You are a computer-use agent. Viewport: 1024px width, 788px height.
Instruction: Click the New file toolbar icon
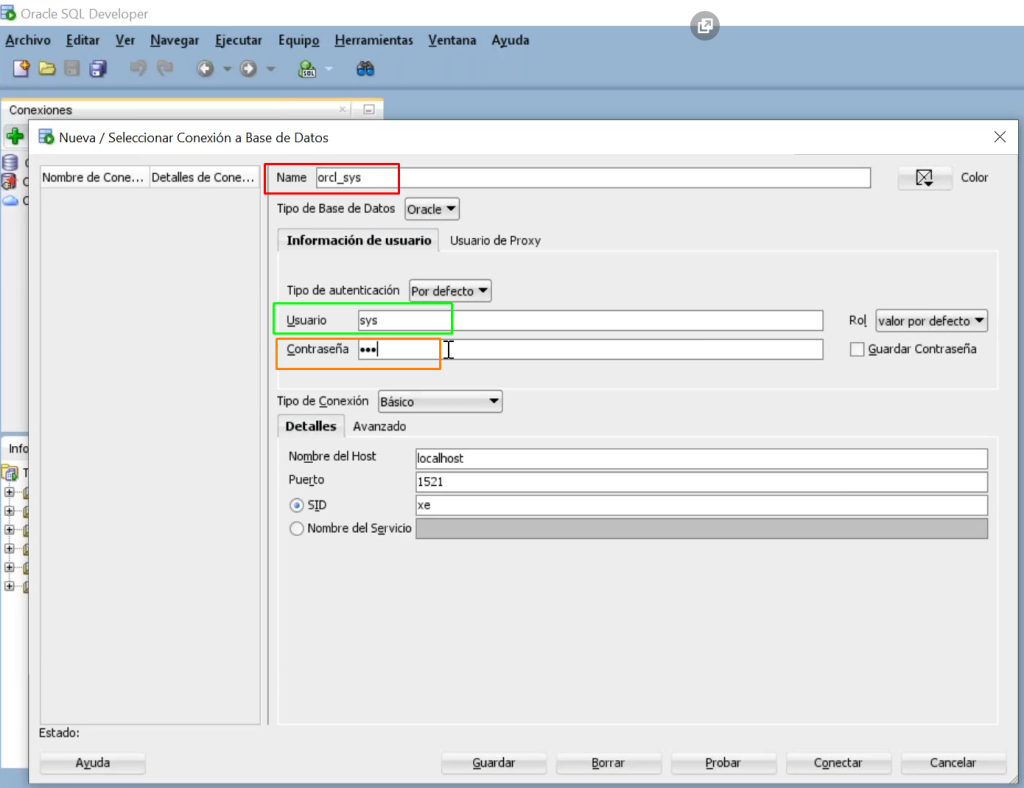point(21,69)
